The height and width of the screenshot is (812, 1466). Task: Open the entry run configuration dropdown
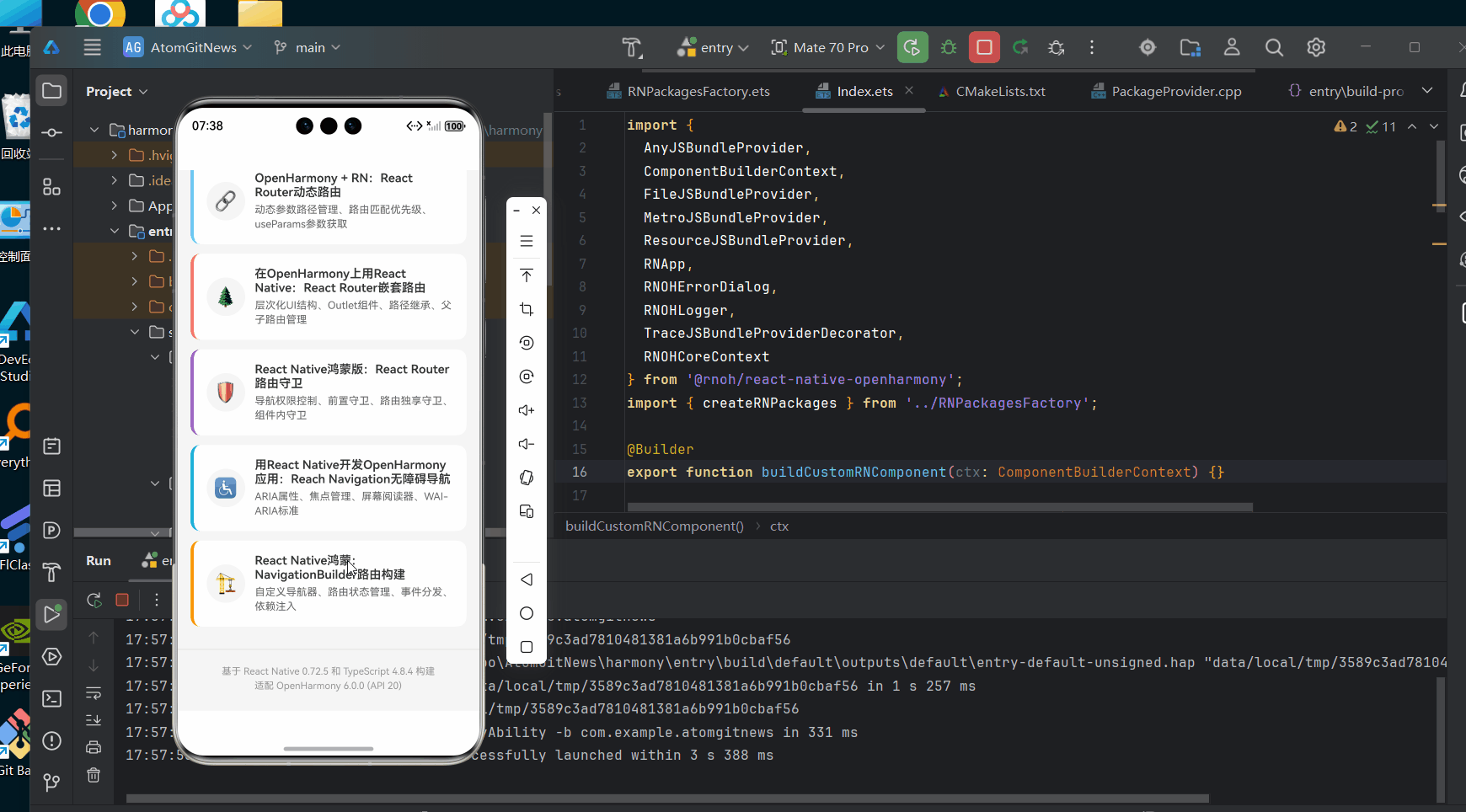tap(713, 47)
